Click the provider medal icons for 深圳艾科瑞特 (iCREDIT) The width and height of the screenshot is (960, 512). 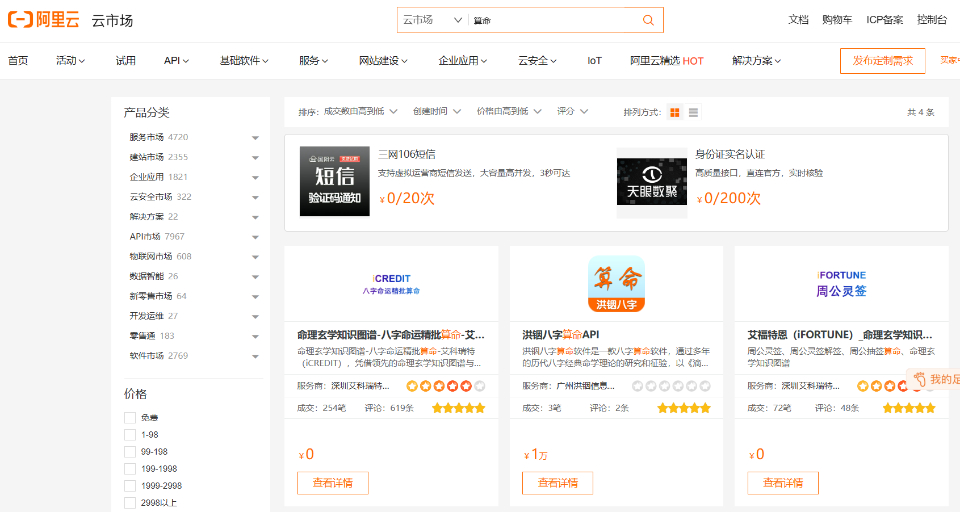[x=446, y=386]
